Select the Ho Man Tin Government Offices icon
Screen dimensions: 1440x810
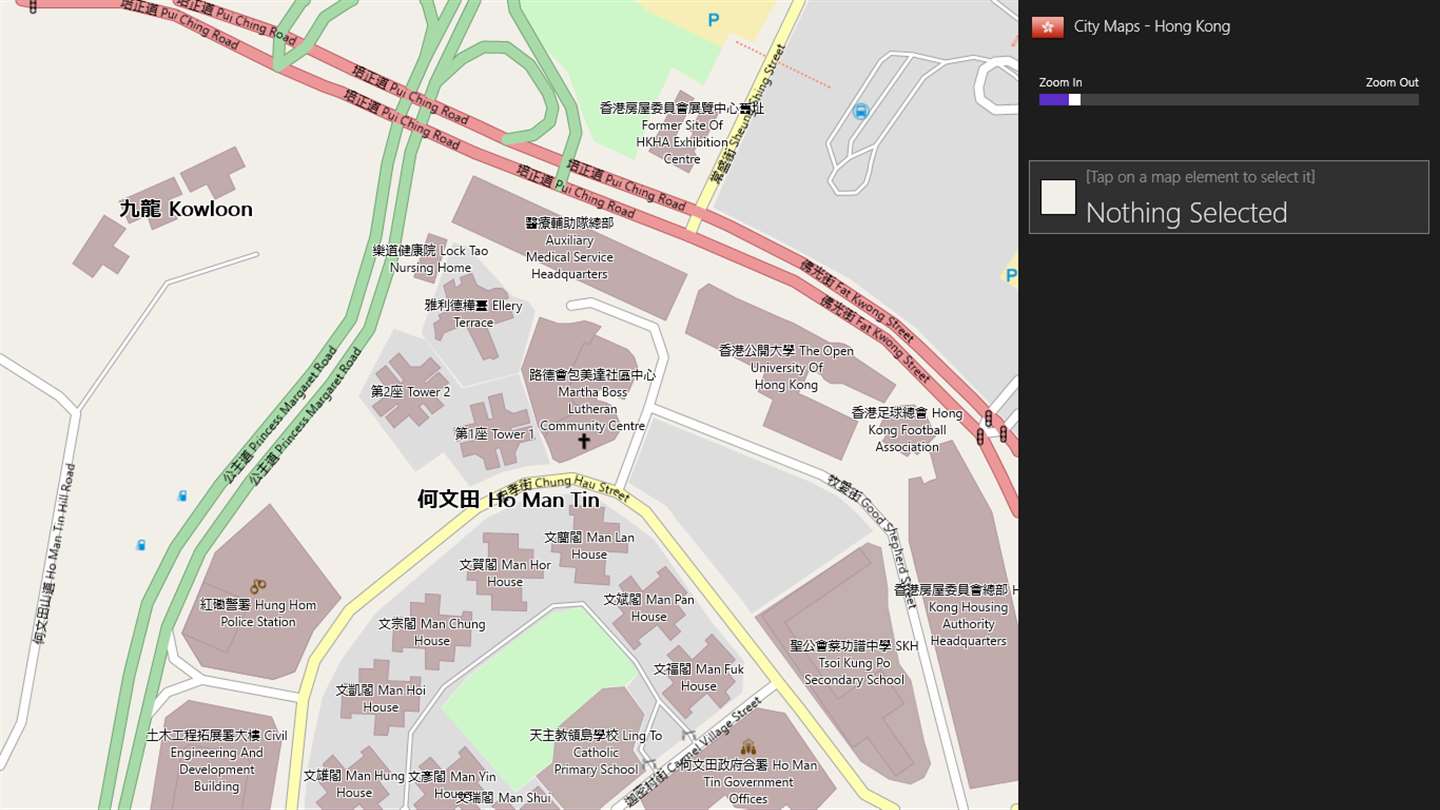(747, 746)
